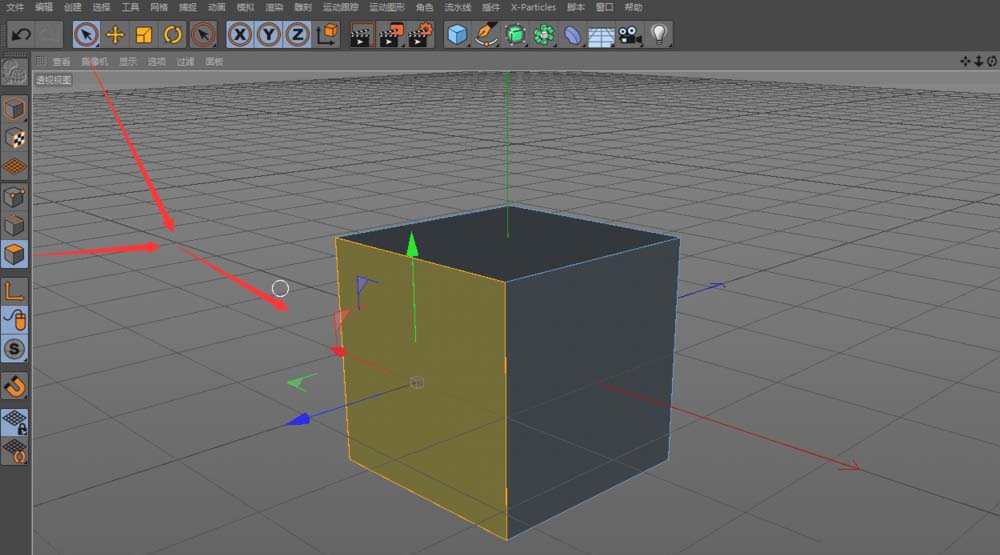The width and height of the screenshot is (1000, 555).
Task: Click the Undo arrow icon
Action: tap(20, 35)
